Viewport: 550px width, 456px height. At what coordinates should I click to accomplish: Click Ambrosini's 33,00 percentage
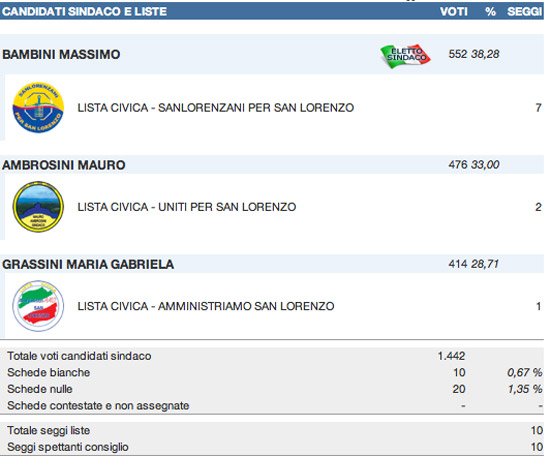click(x=485, y=165)
